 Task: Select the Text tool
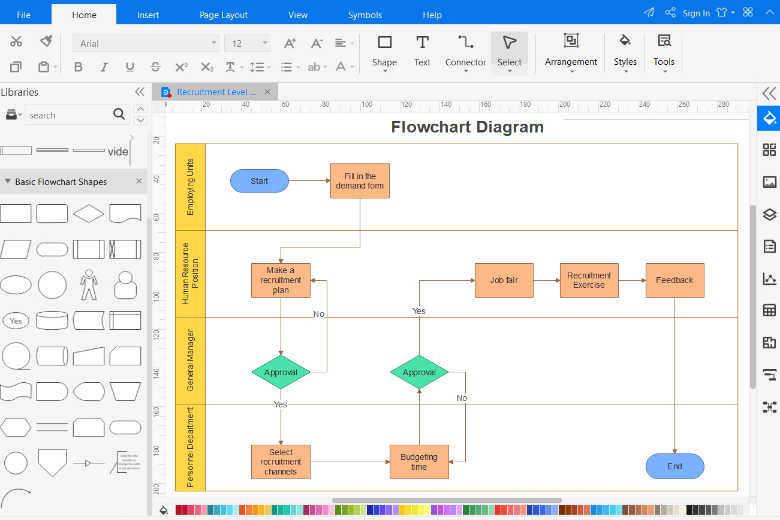point(422,52)
